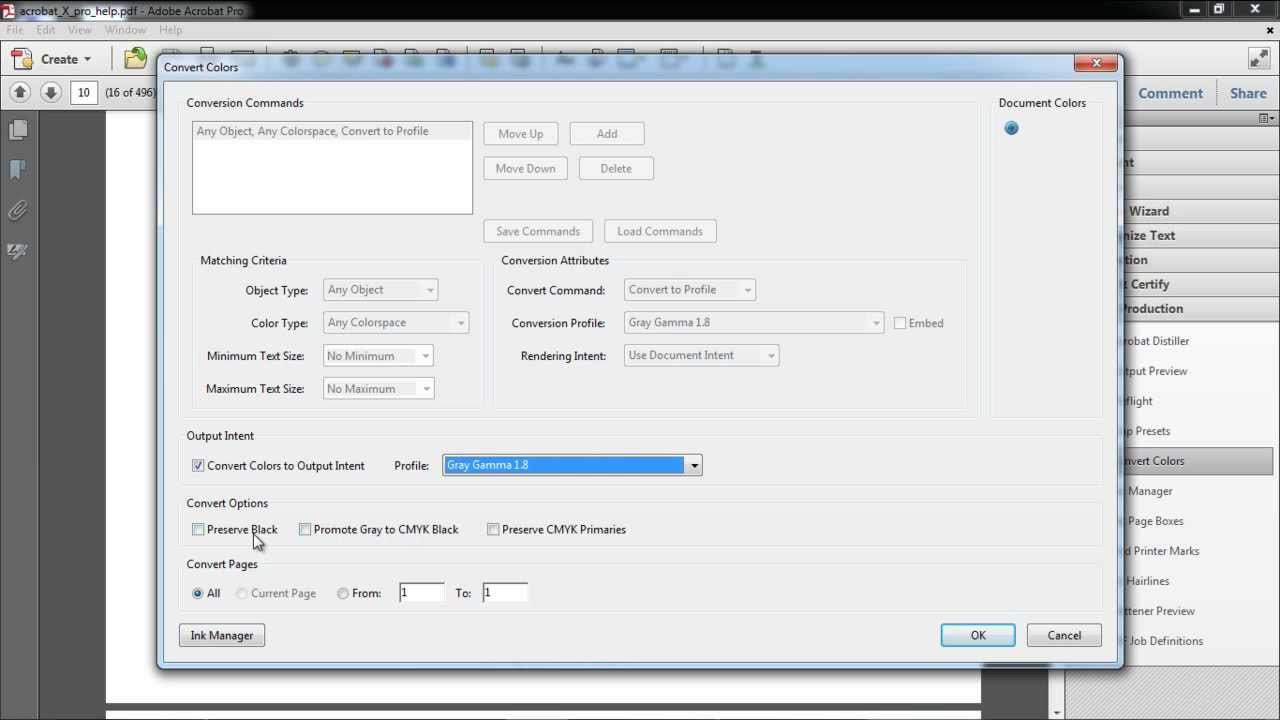Open the Object Type dropdown

pos(380,290)
